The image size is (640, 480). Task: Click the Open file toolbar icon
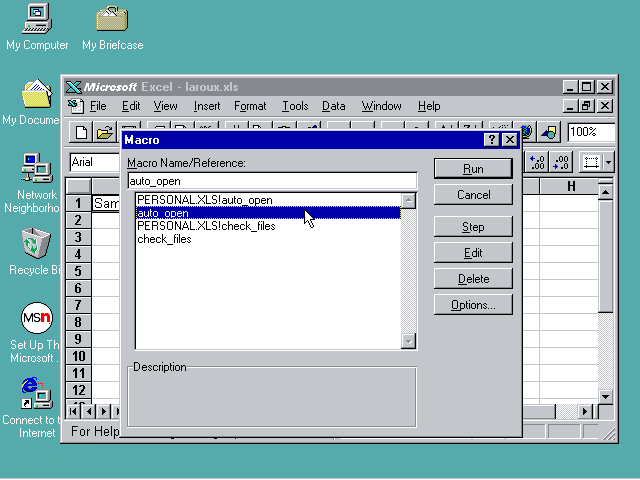coord(104,132)
